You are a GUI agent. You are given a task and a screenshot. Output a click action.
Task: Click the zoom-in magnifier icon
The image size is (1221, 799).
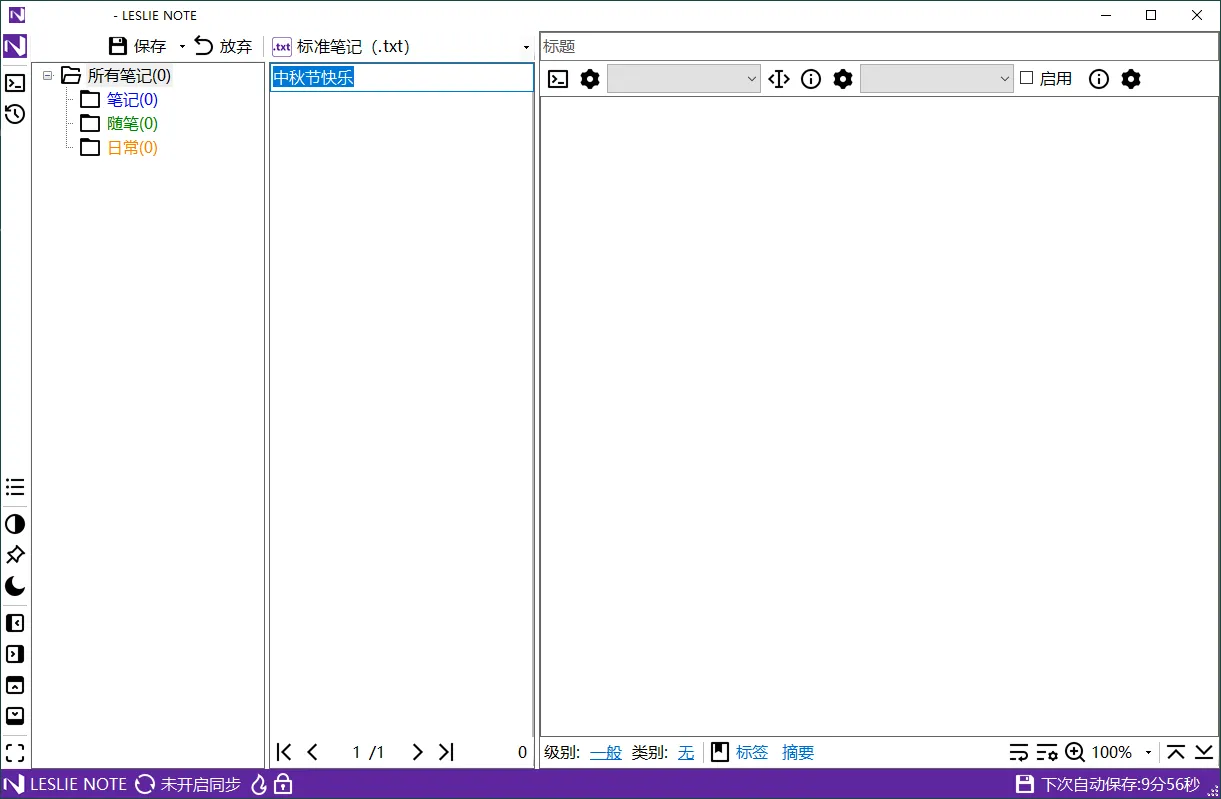1075,752
